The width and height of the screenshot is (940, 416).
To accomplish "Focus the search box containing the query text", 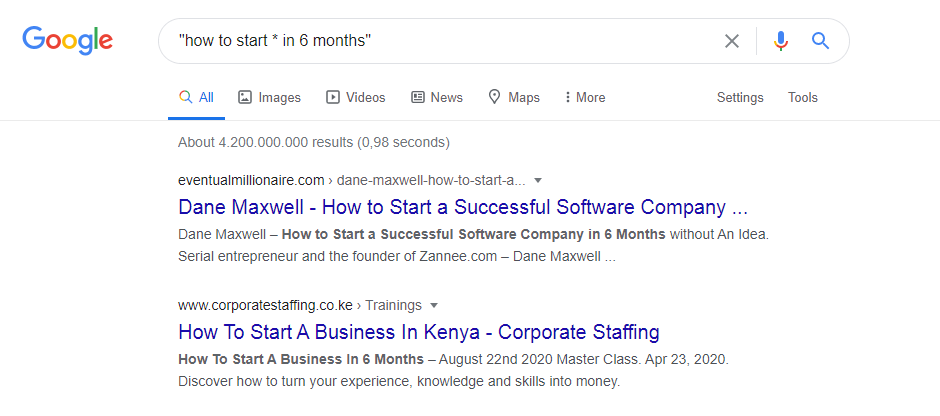I will click(x=444, y=41).
